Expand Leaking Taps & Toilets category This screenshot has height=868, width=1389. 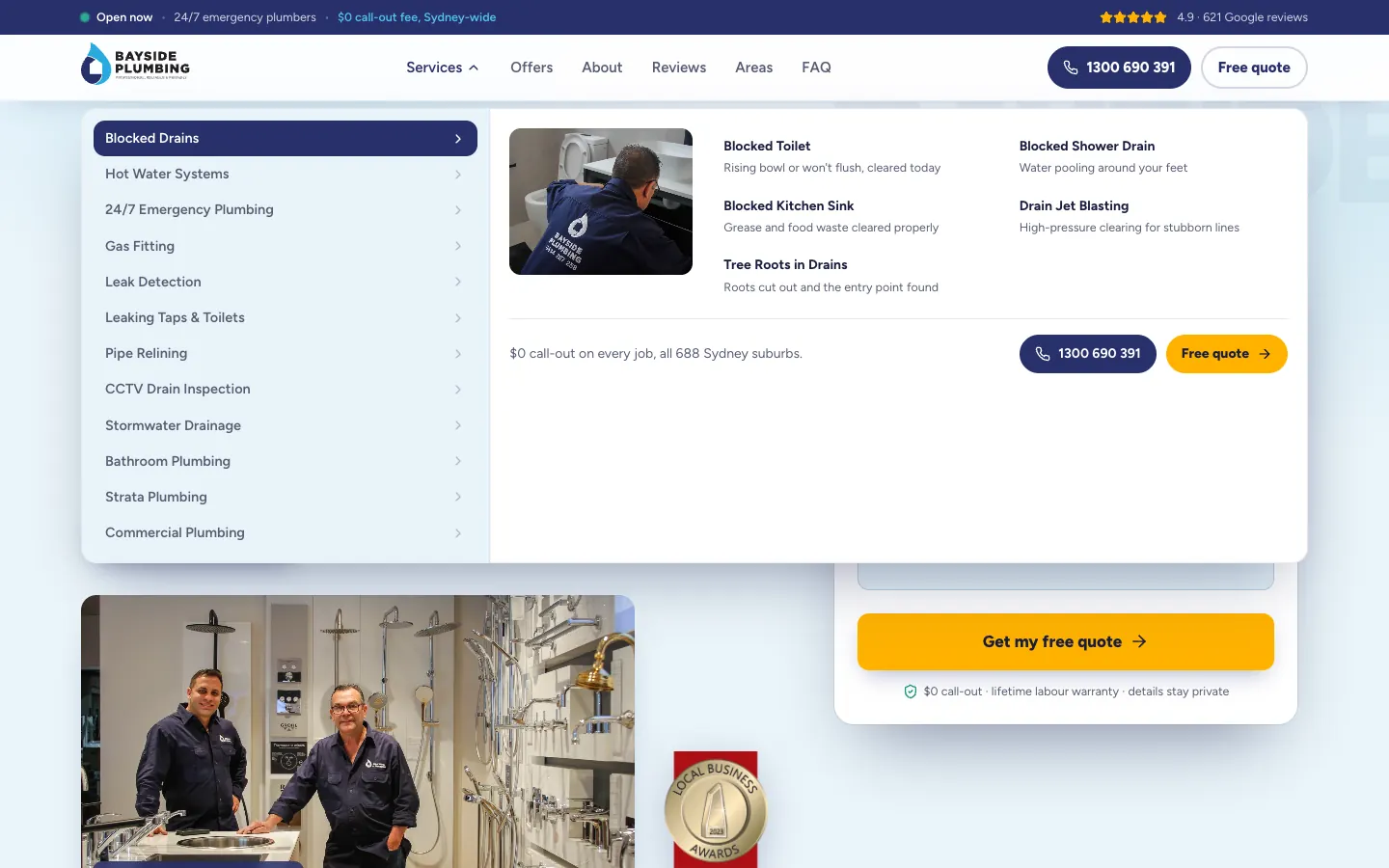point(286,317)
